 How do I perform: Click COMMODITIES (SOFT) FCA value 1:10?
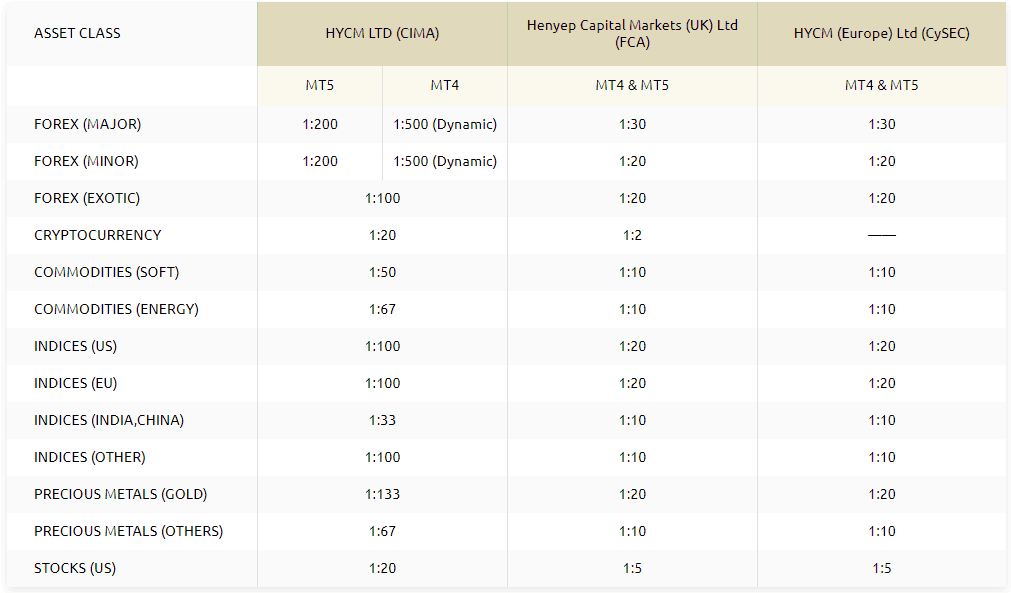(x=632, y=272)
